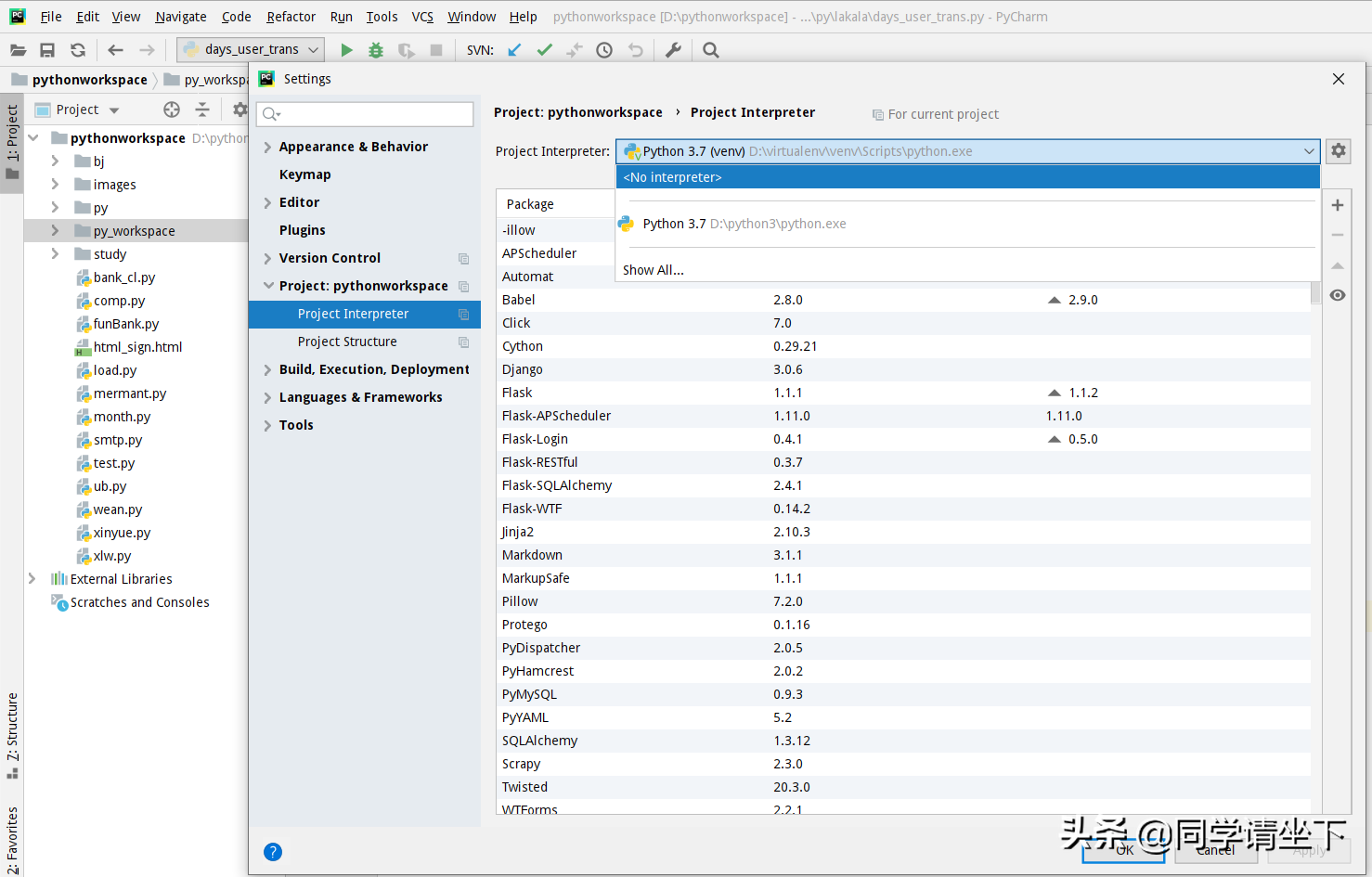Run with coverage icon in toolbar
This screenshot has height=877, width=1372.
(407, 50)
